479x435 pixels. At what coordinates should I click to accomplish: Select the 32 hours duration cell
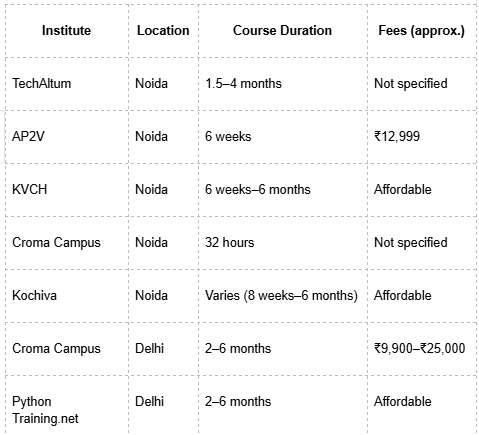pyautogui.click(x=283, y=243)
